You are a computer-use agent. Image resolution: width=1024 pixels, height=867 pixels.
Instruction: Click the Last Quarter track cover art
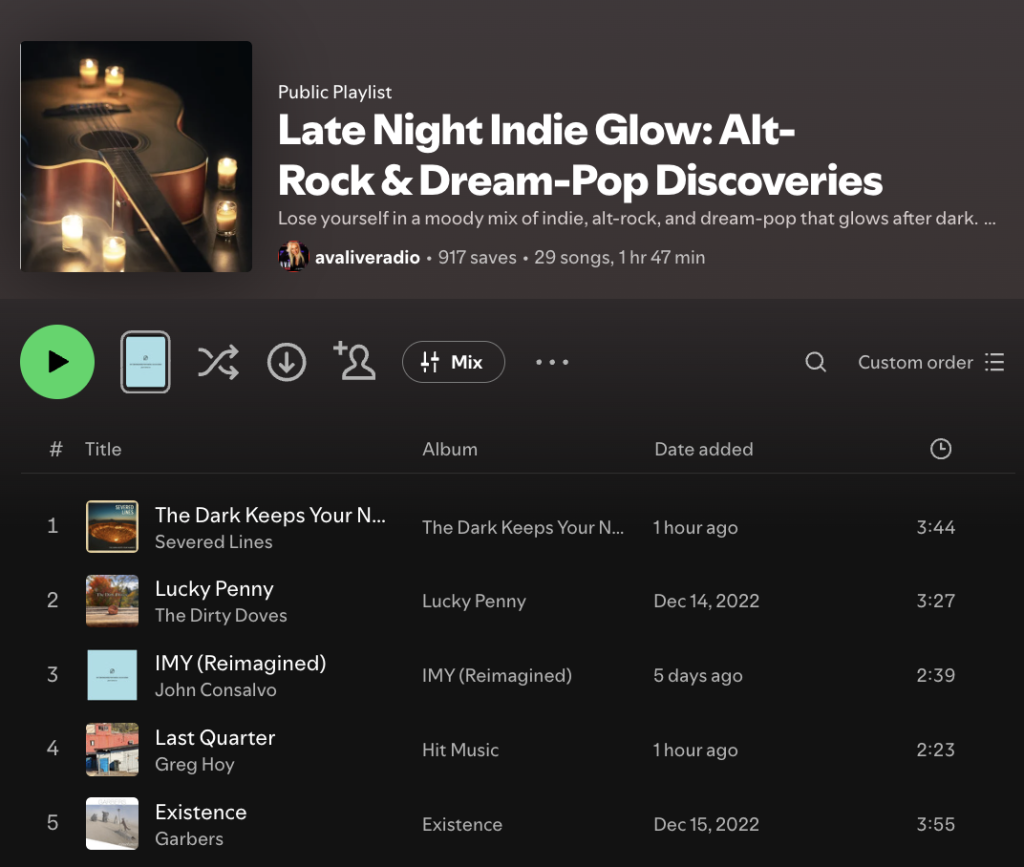[x=112, y=749]
